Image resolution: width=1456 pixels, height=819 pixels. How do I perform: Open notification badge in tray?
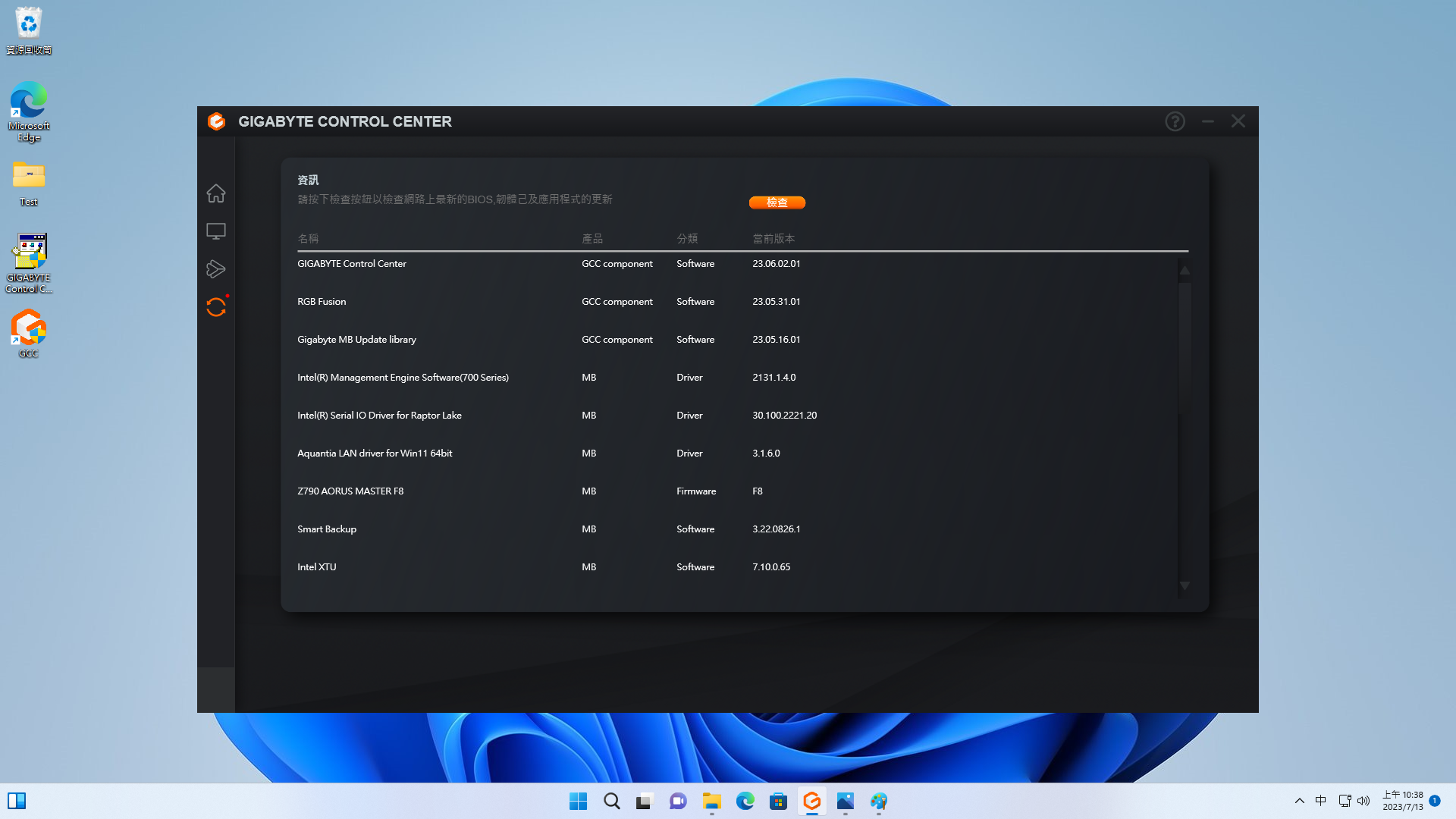(x=1435, y=801)
